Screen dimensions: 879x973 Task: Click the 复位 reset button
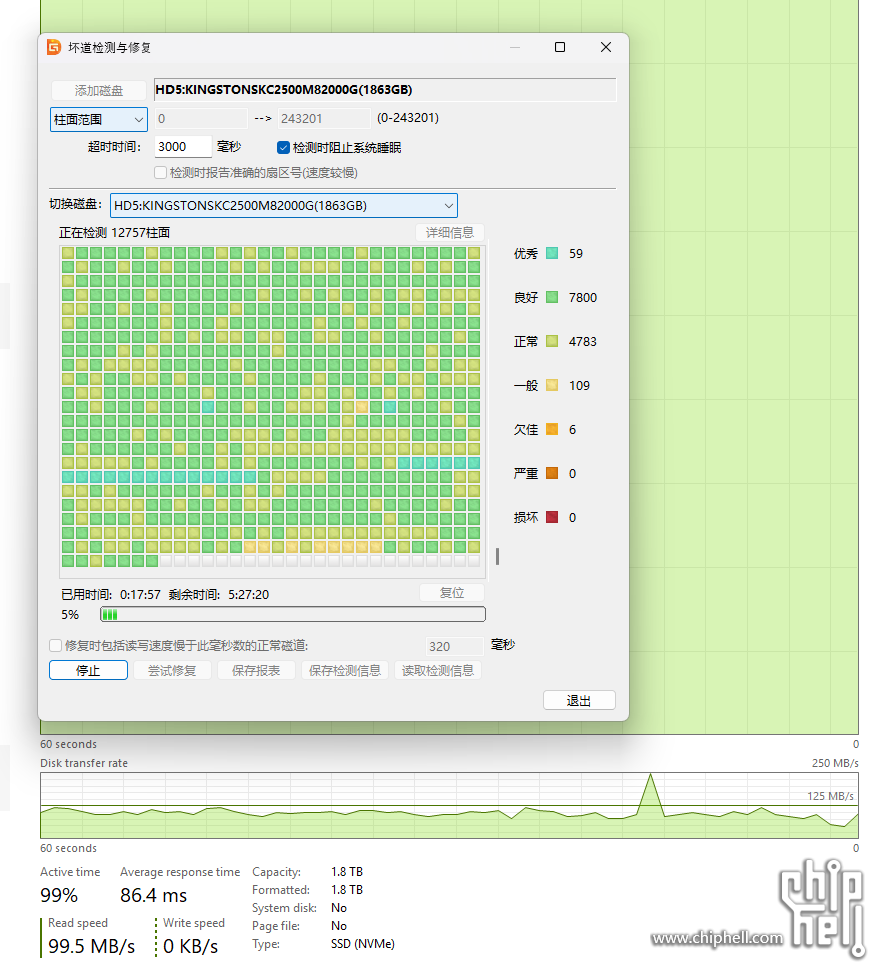pyautogui.click(x=452, y=593)
